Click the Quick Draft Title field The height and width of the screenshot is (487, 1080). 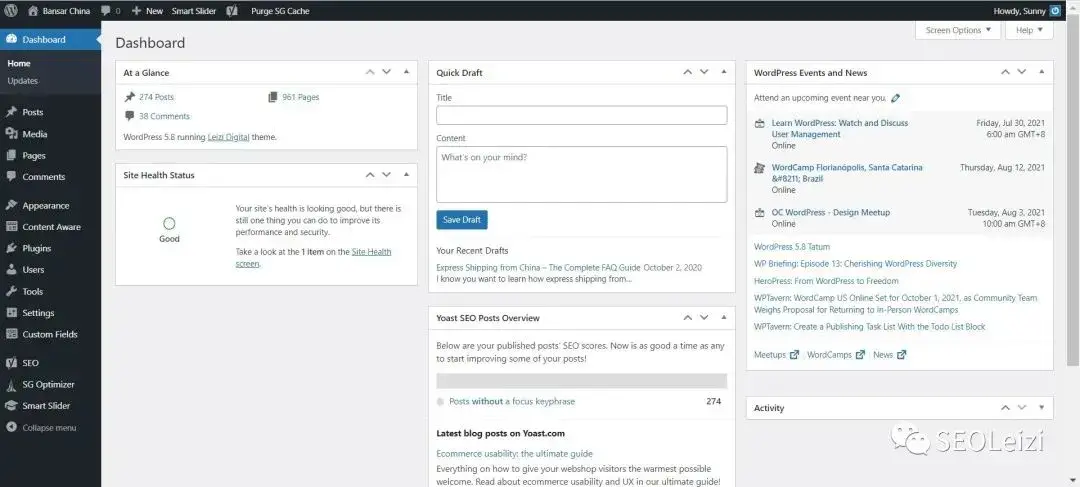pyautogui.click(x=581, y=115)
